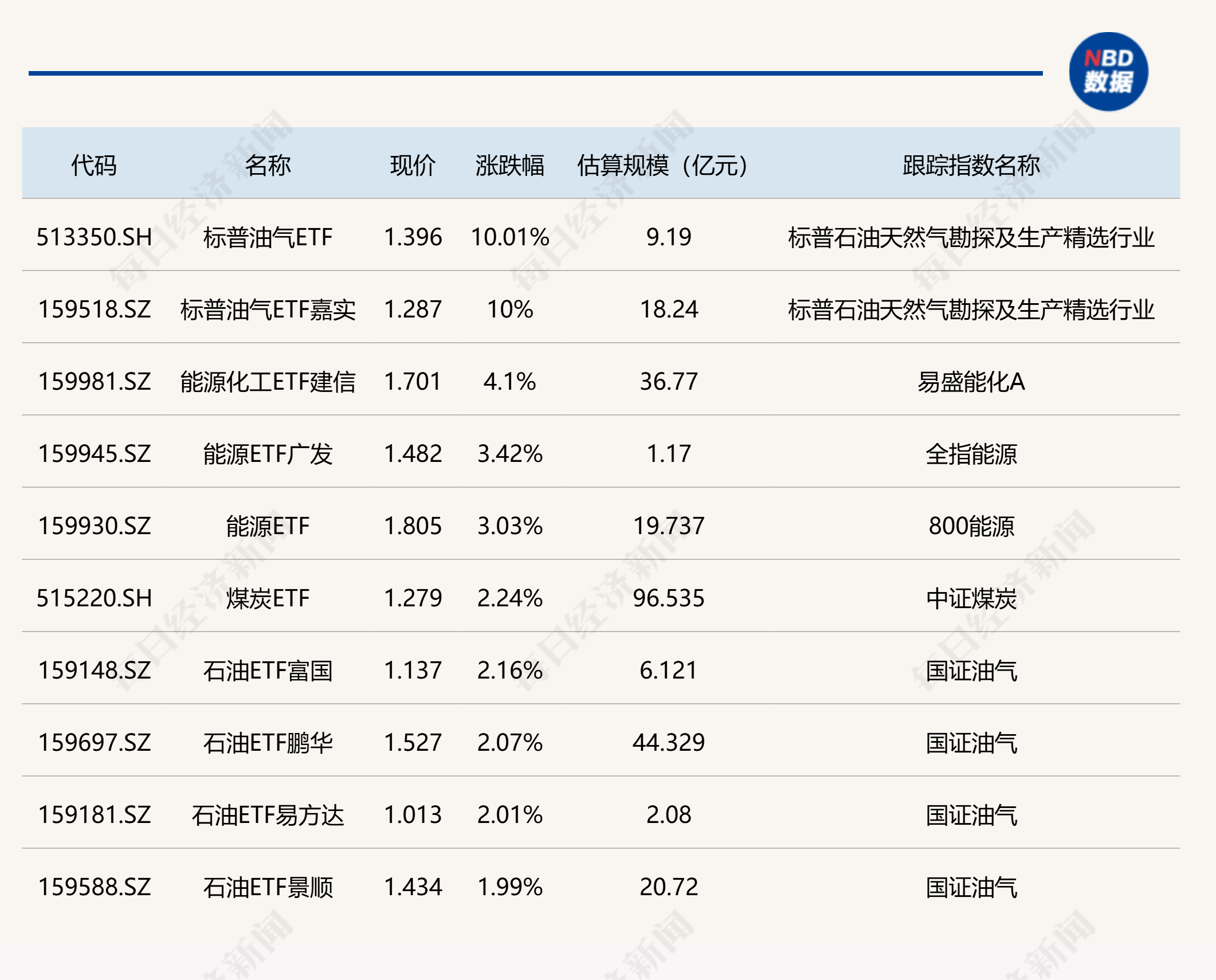Viewport: 1216px width, 980px height.
Task: Click the 石油ETF富国 fund name
Action: [268, 671]
